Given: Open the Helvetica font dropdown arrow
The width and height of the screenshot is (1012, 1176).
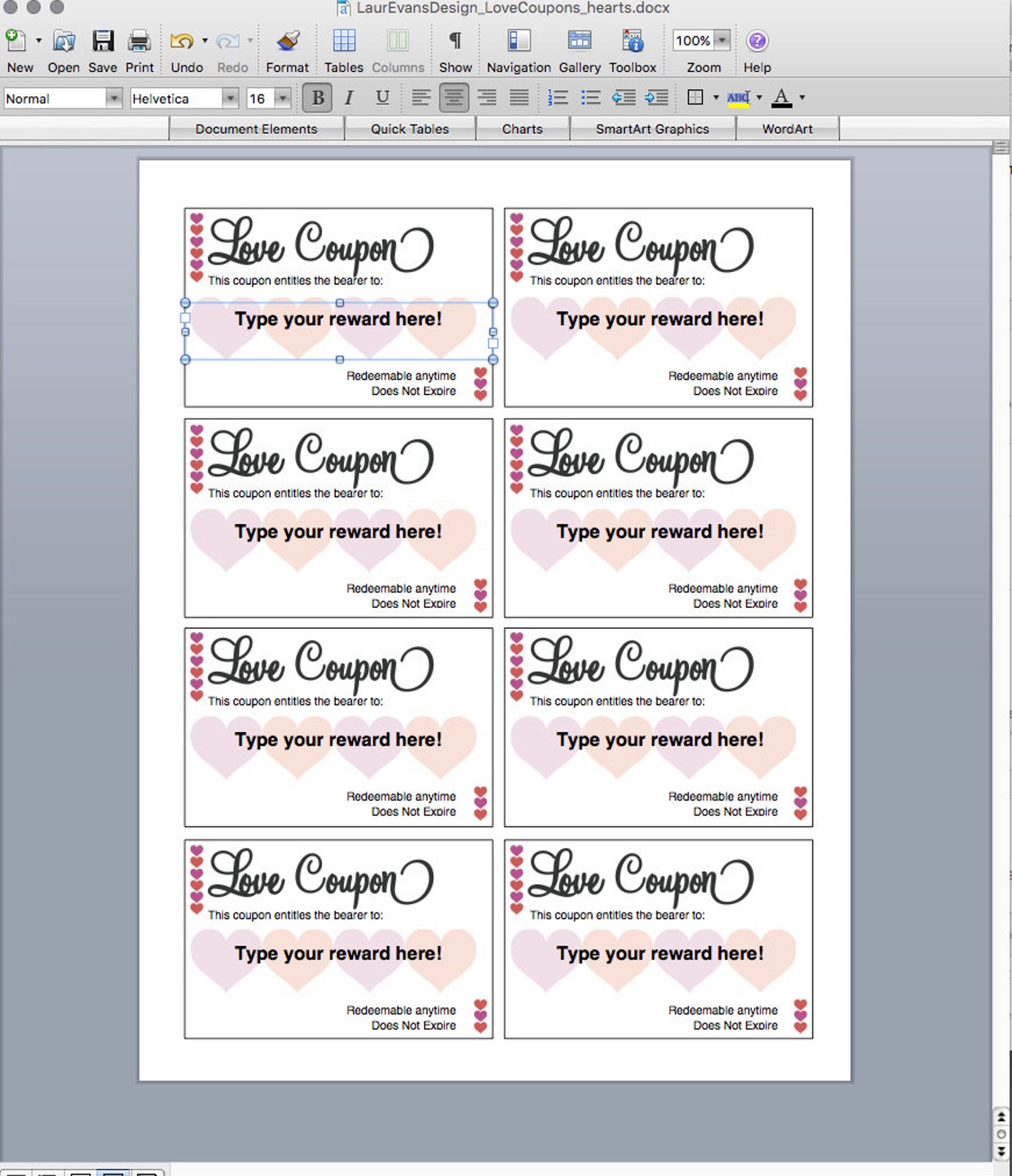Looking at the screenshot, I should 230,99.
